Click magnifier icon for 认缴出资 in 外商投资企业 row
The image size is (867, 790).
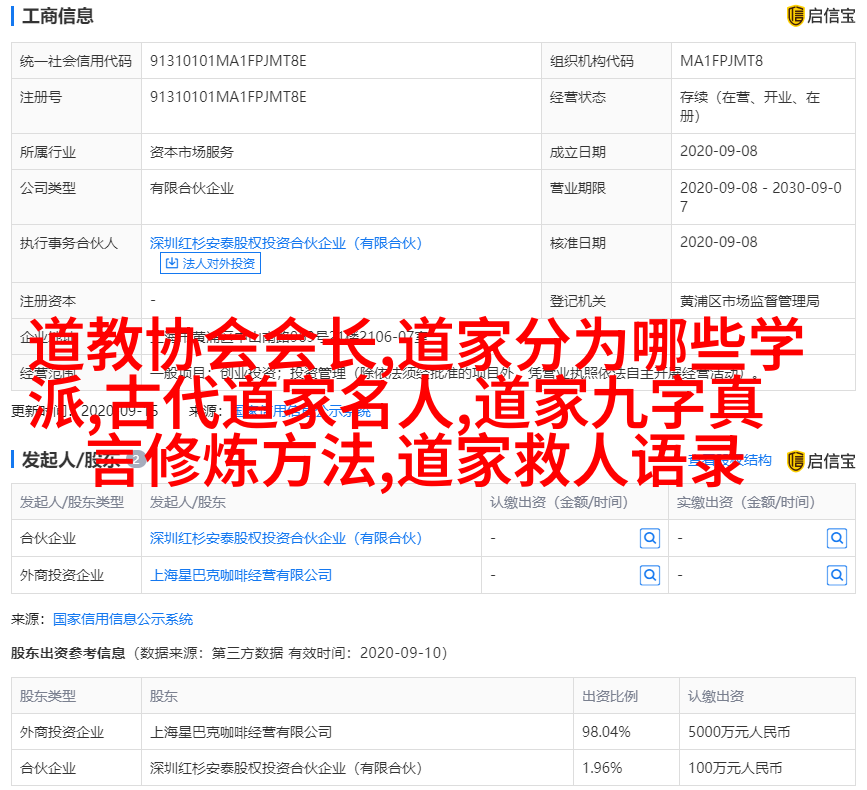pyautogui.click(x=650, y=576)
